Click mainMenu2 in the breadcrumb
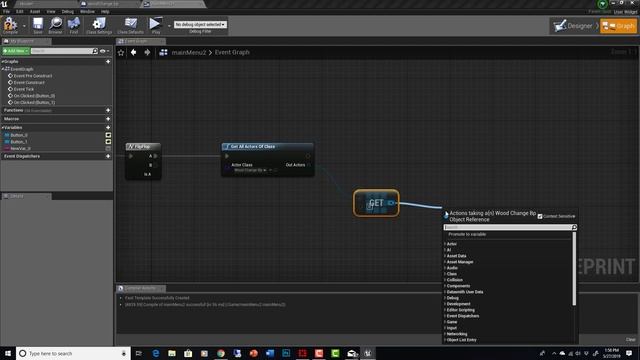Screen dimensions: 640x360 189,52
